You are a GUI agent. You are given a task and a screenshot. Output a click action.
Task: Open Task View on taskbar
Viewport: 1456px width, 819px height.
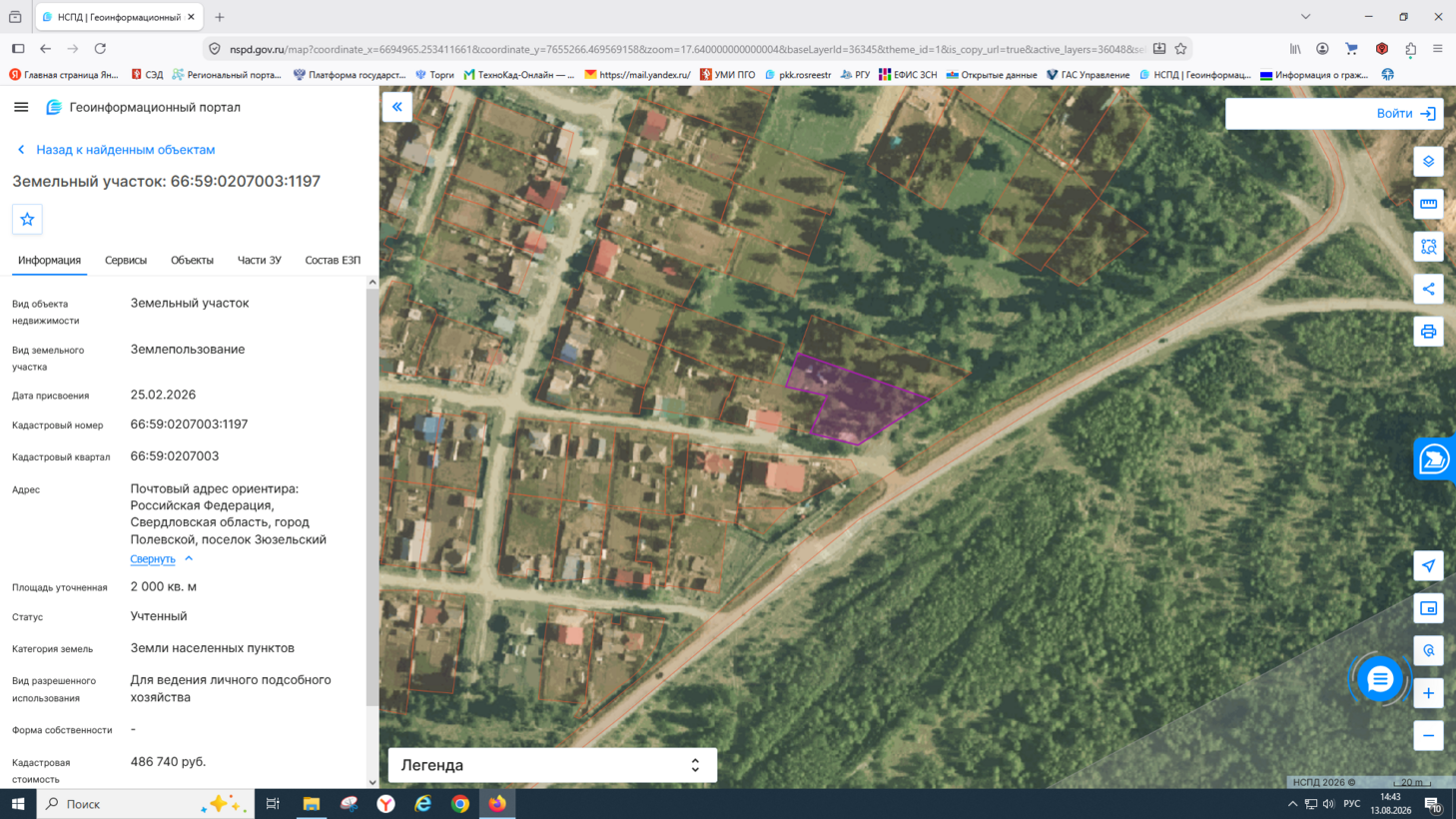(x=273, y=804)
